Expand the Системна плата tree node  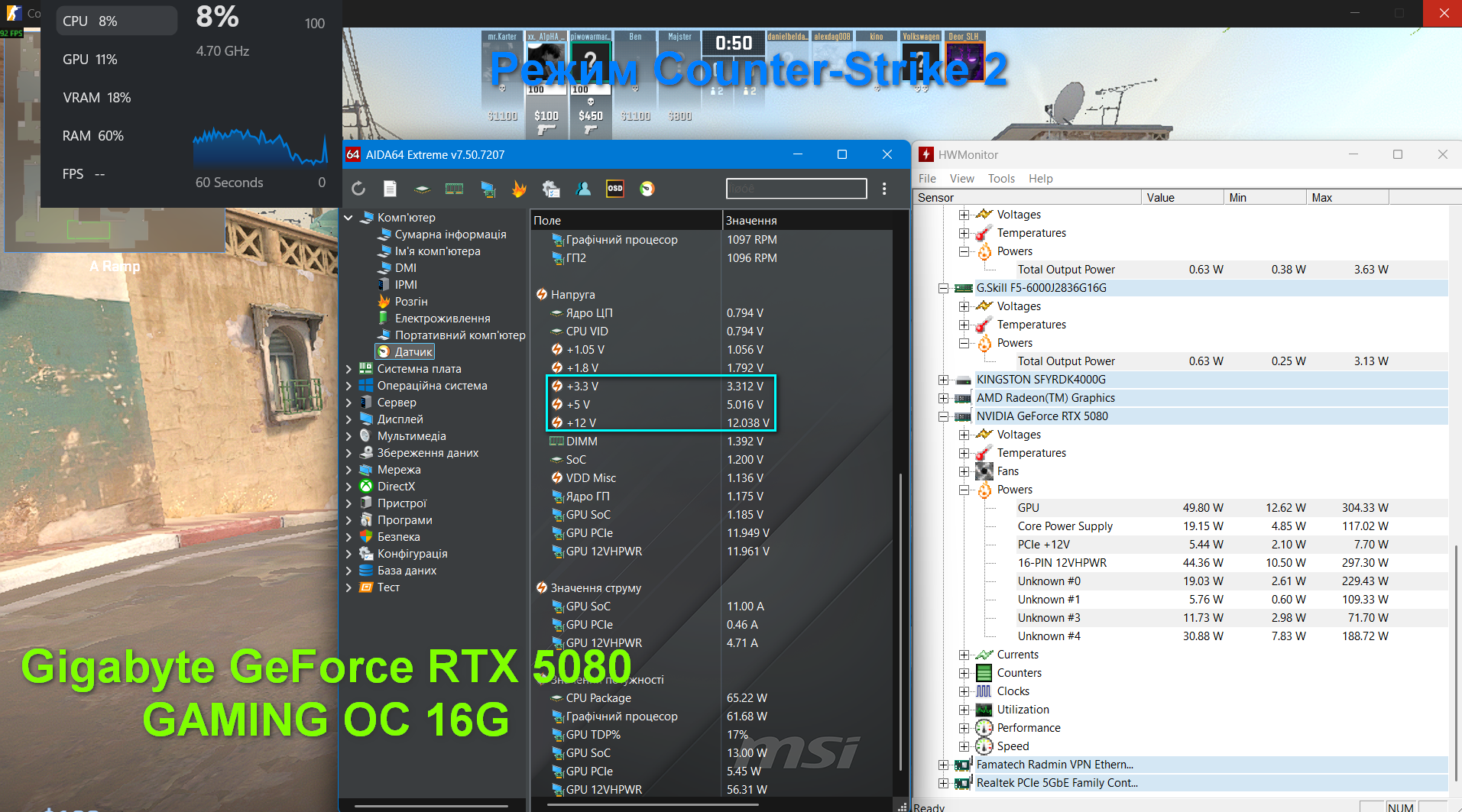[x=348, y=369]
